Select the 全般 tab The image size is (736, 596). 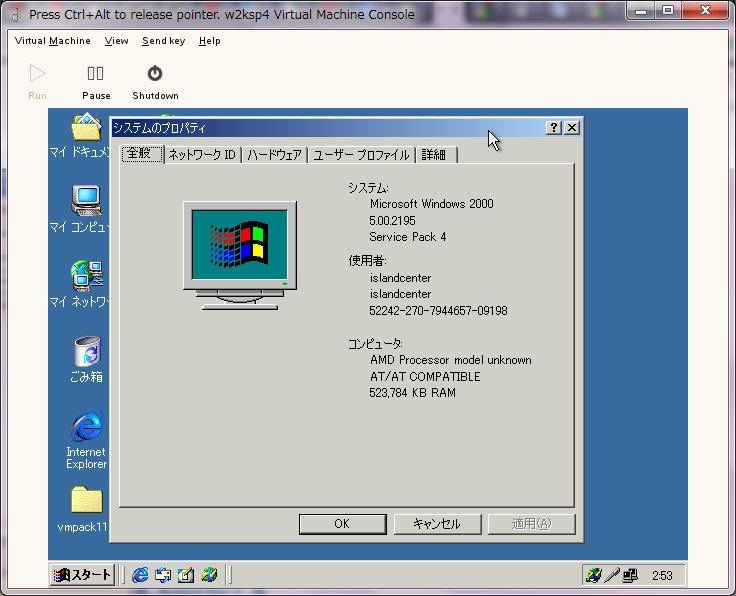coord(142,153)
